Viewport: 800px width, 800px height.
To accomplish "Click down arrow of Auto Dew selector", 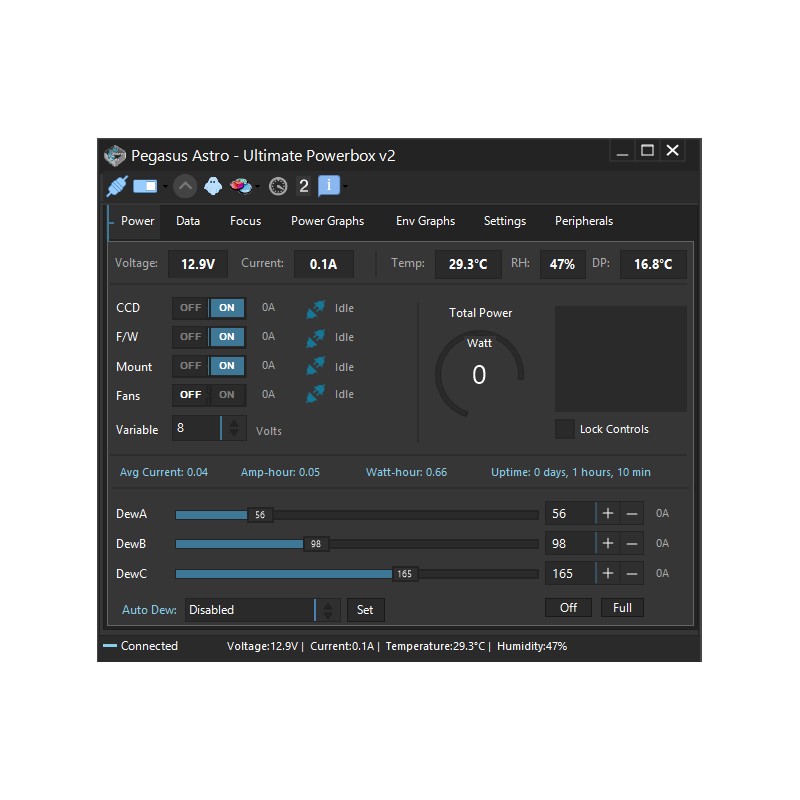I will click(328, 615).
